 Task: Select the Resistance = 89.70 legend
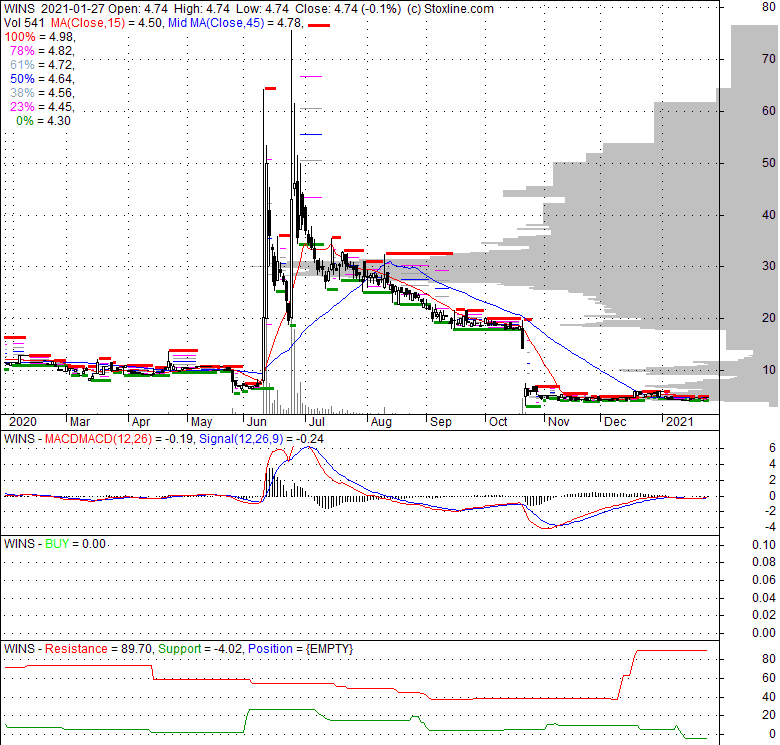99,649
